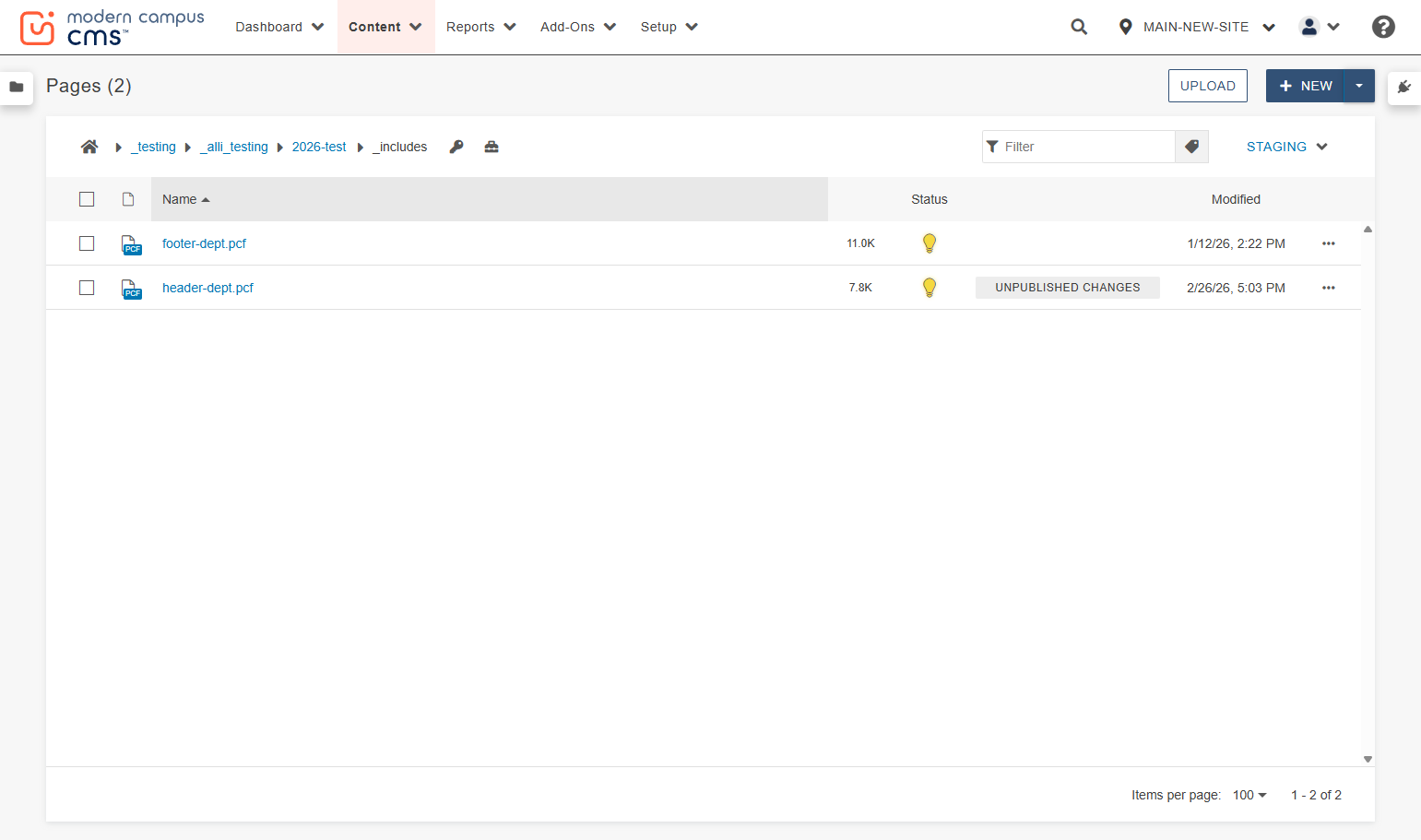This screenshot has width=1421, height=840.
Task: Click the list scrollbar down arrow
Action: click(1368, 759)
